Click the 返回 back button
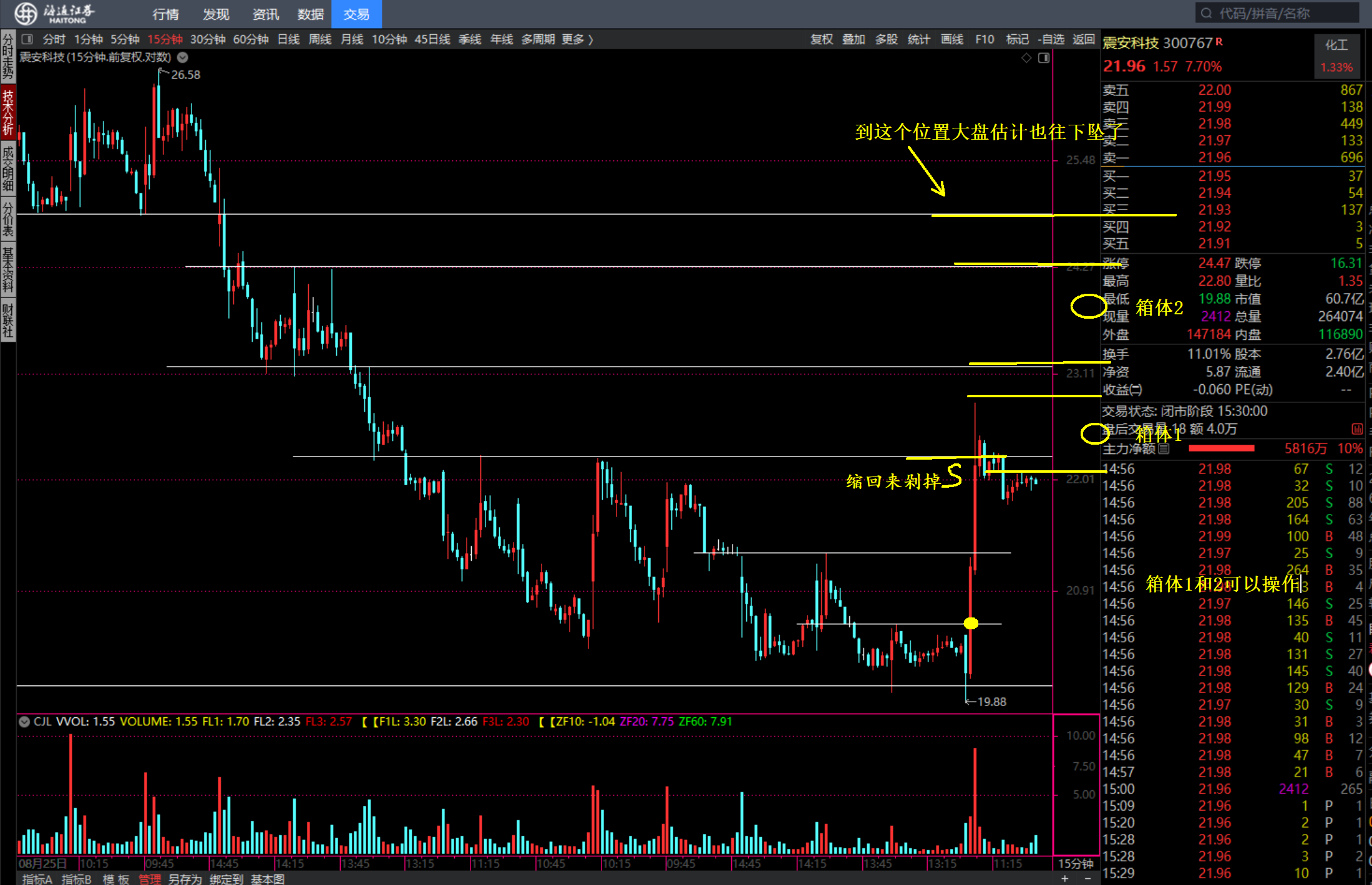 1084,39
